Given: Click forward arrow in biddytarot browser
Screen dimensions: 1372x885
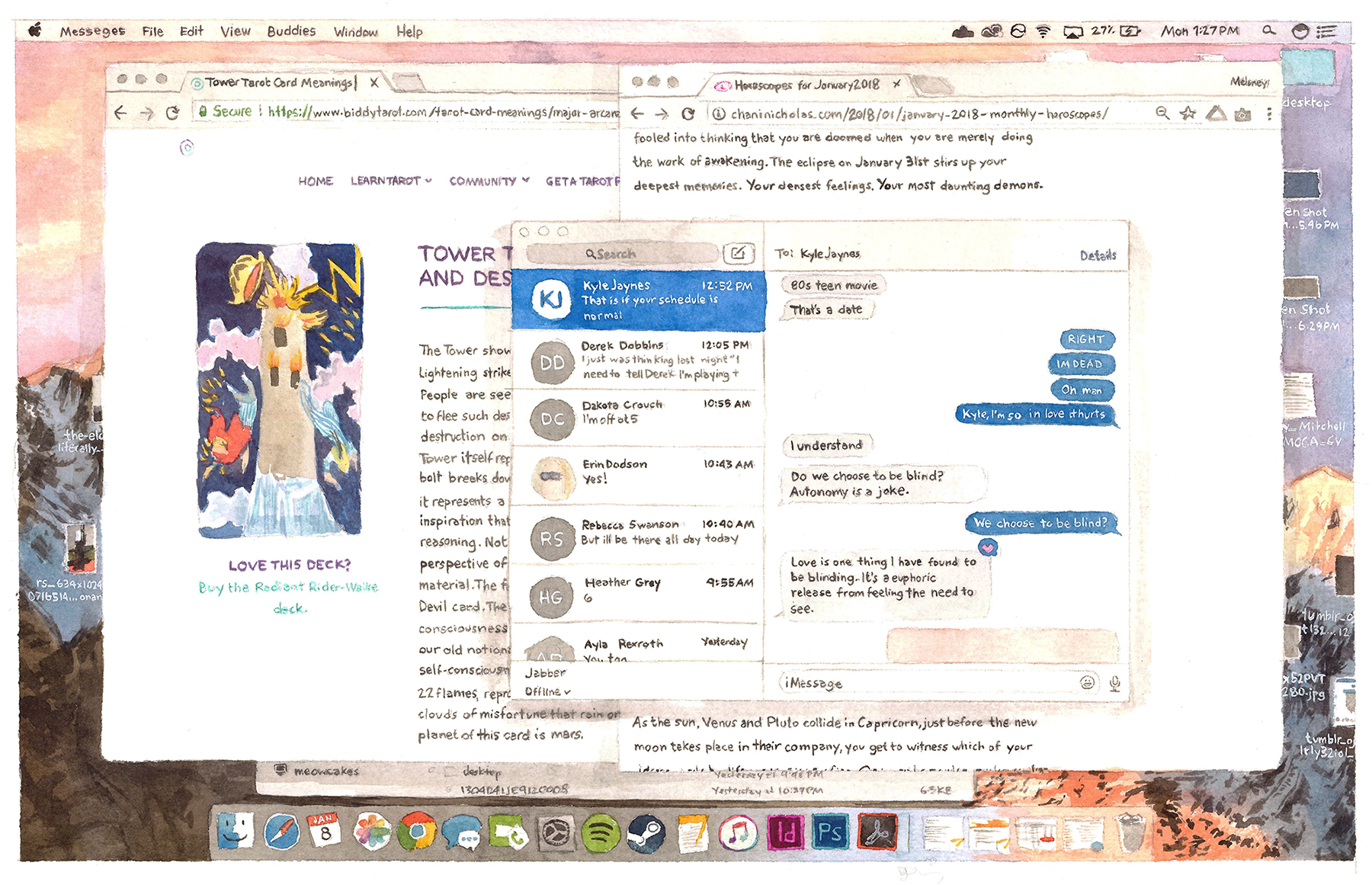Looking at the screenshot, I should (146, 114).
